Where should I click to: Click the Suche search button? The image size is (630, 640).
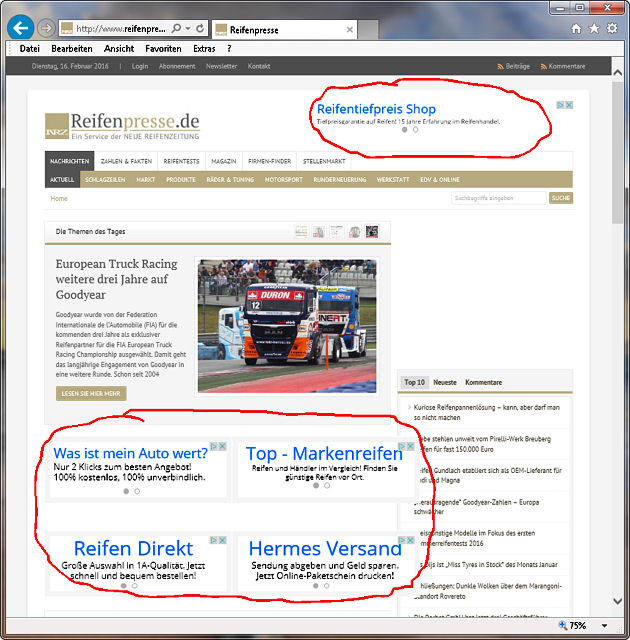(561, 198)
